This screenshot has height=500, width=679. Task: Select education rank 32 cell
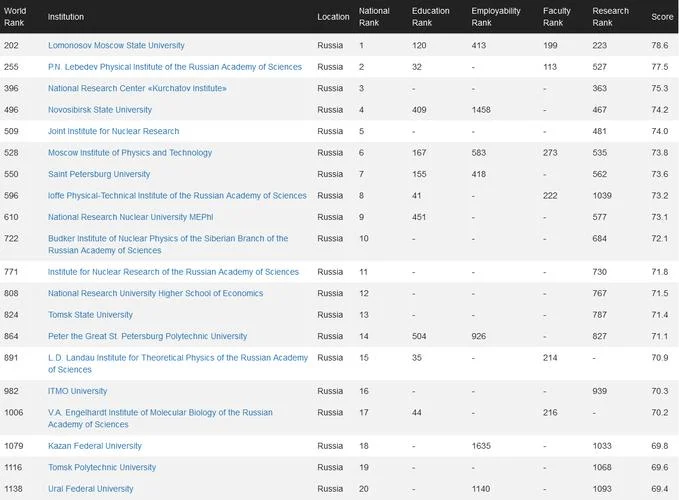pos(417,67)
